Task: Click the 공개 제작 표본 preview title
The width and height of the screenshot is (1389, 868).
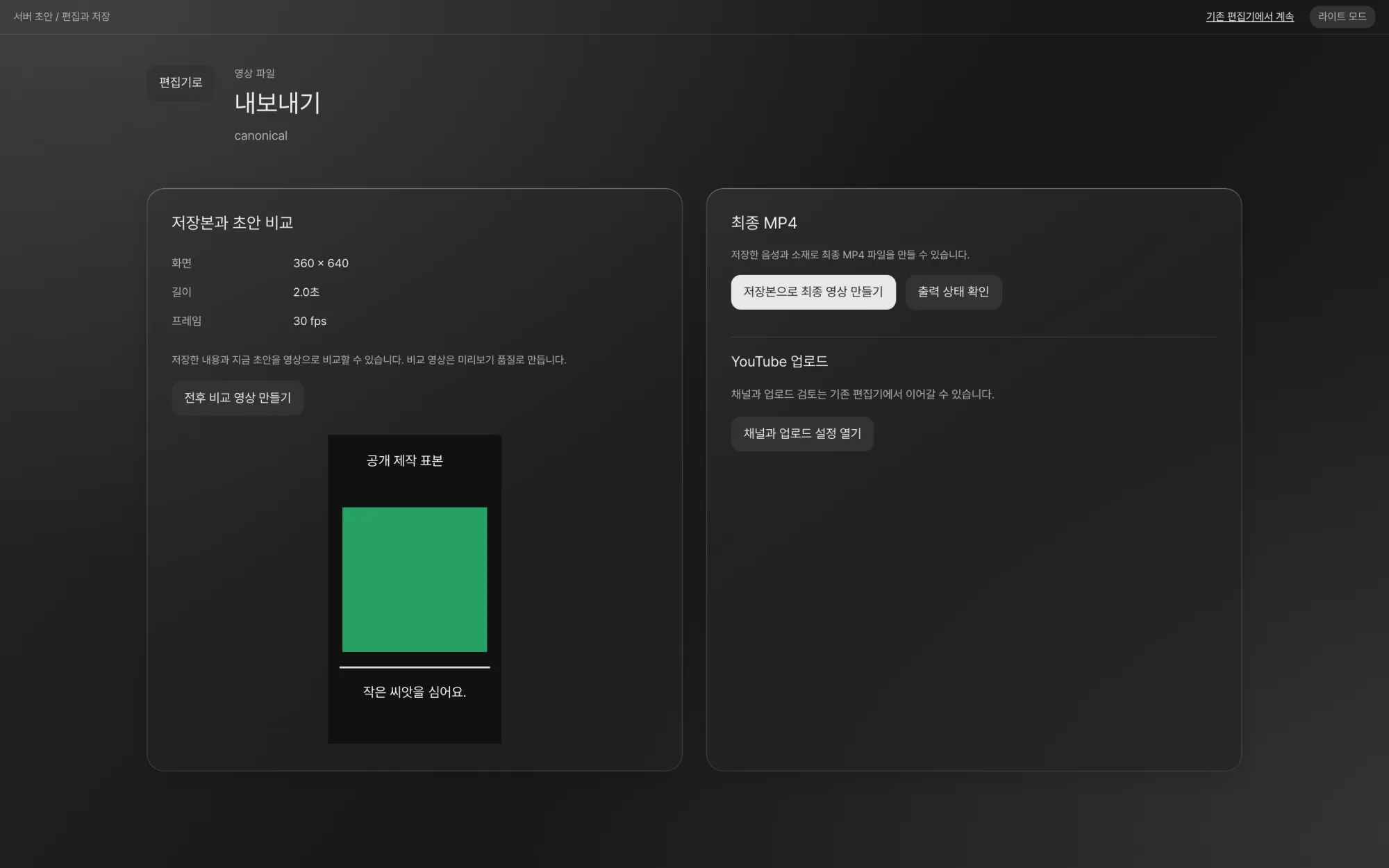Action: pos(405,461)
